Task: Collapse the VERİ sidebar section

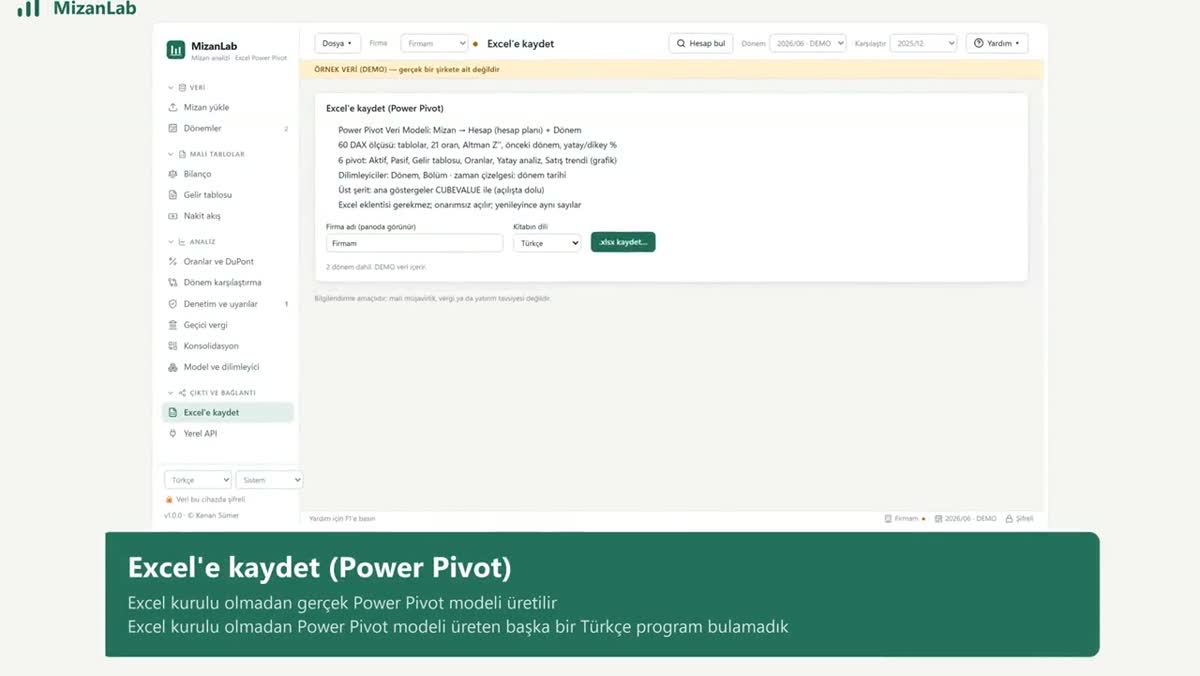Action: pyautogui.click(x=171, y=88)
